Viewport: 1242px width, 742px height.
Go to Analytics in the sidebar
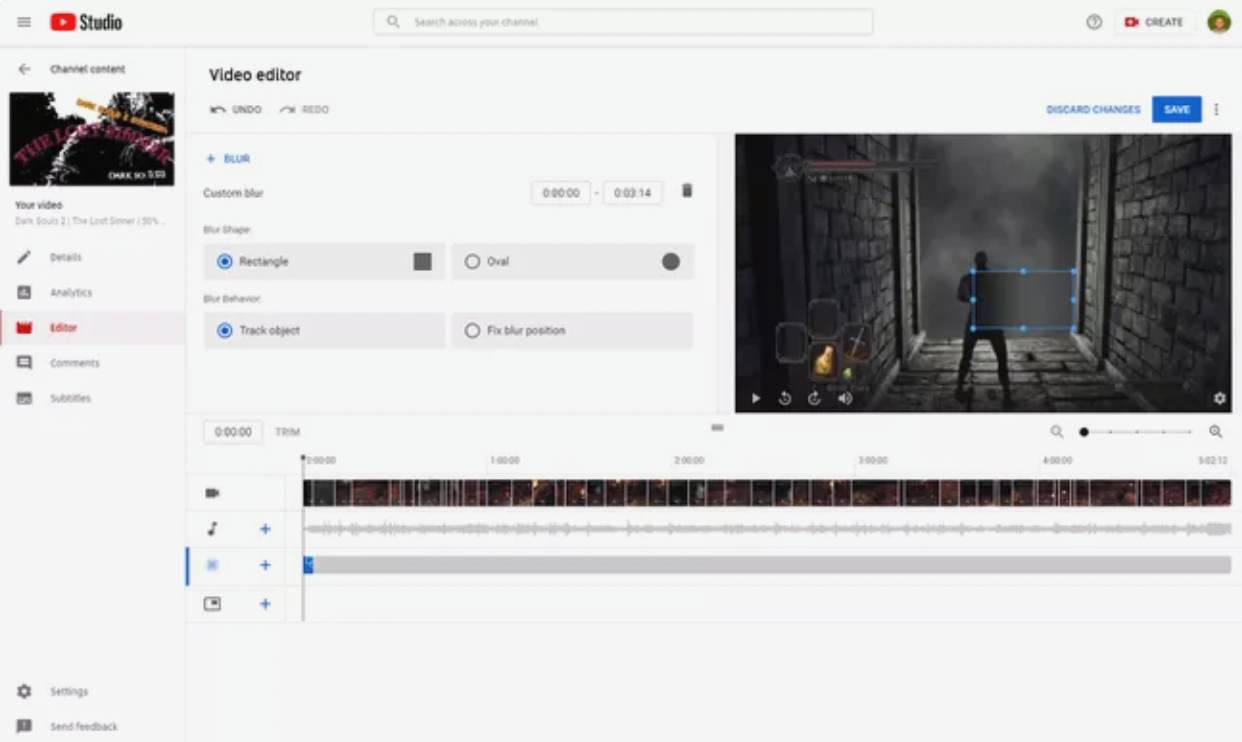pyautogui.click(x=70, y=293)
